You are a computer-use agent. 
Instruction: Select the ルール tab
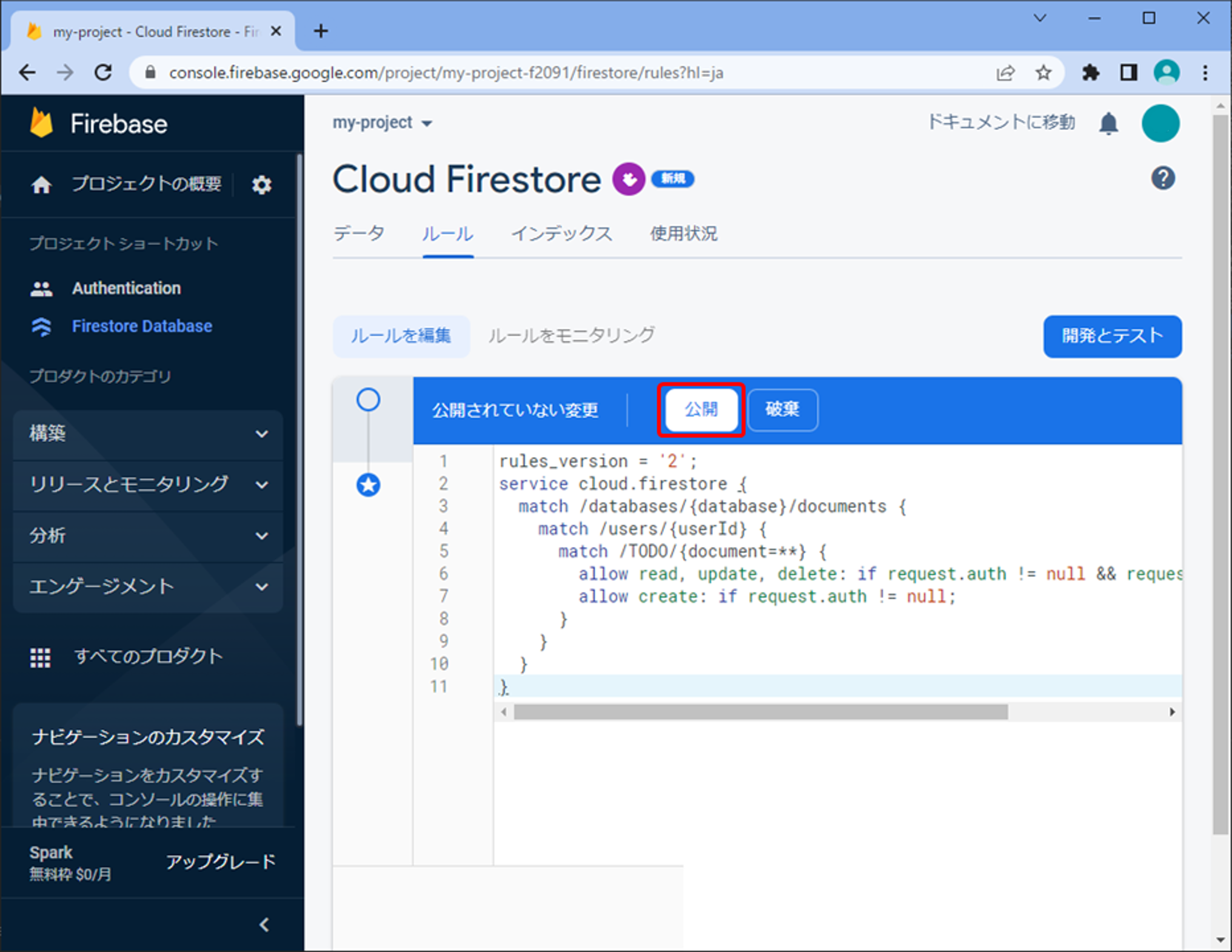tap(448, 233)
